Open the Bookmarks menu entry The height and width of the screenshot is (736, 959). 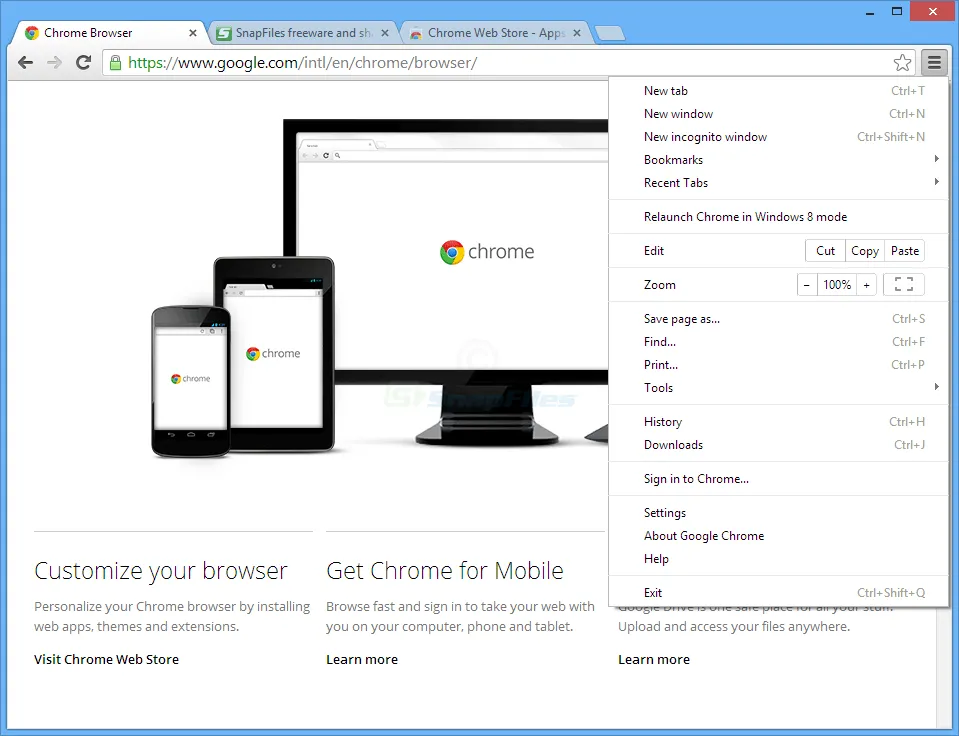[779, 160]
